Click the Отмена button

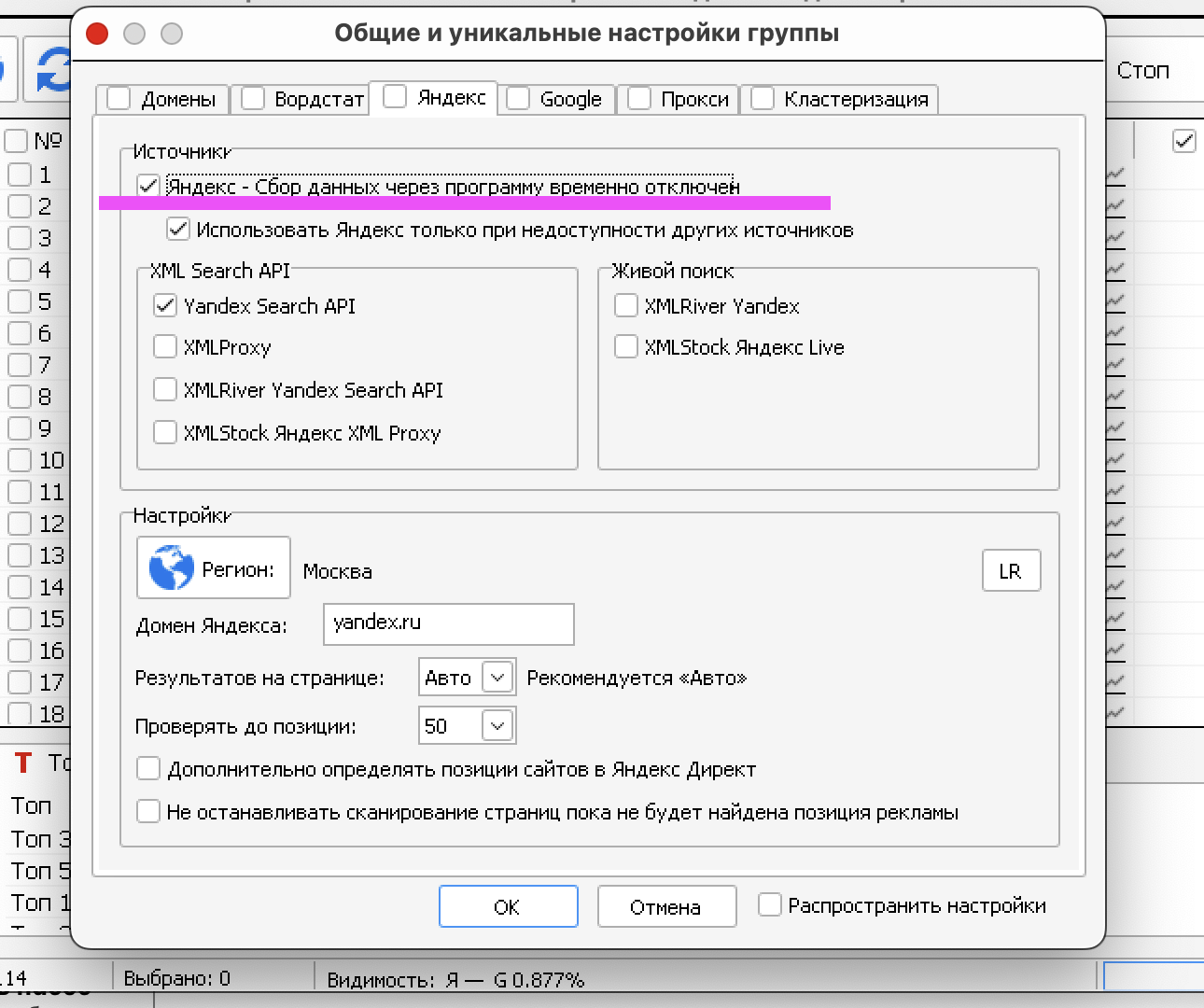point(666,906)
